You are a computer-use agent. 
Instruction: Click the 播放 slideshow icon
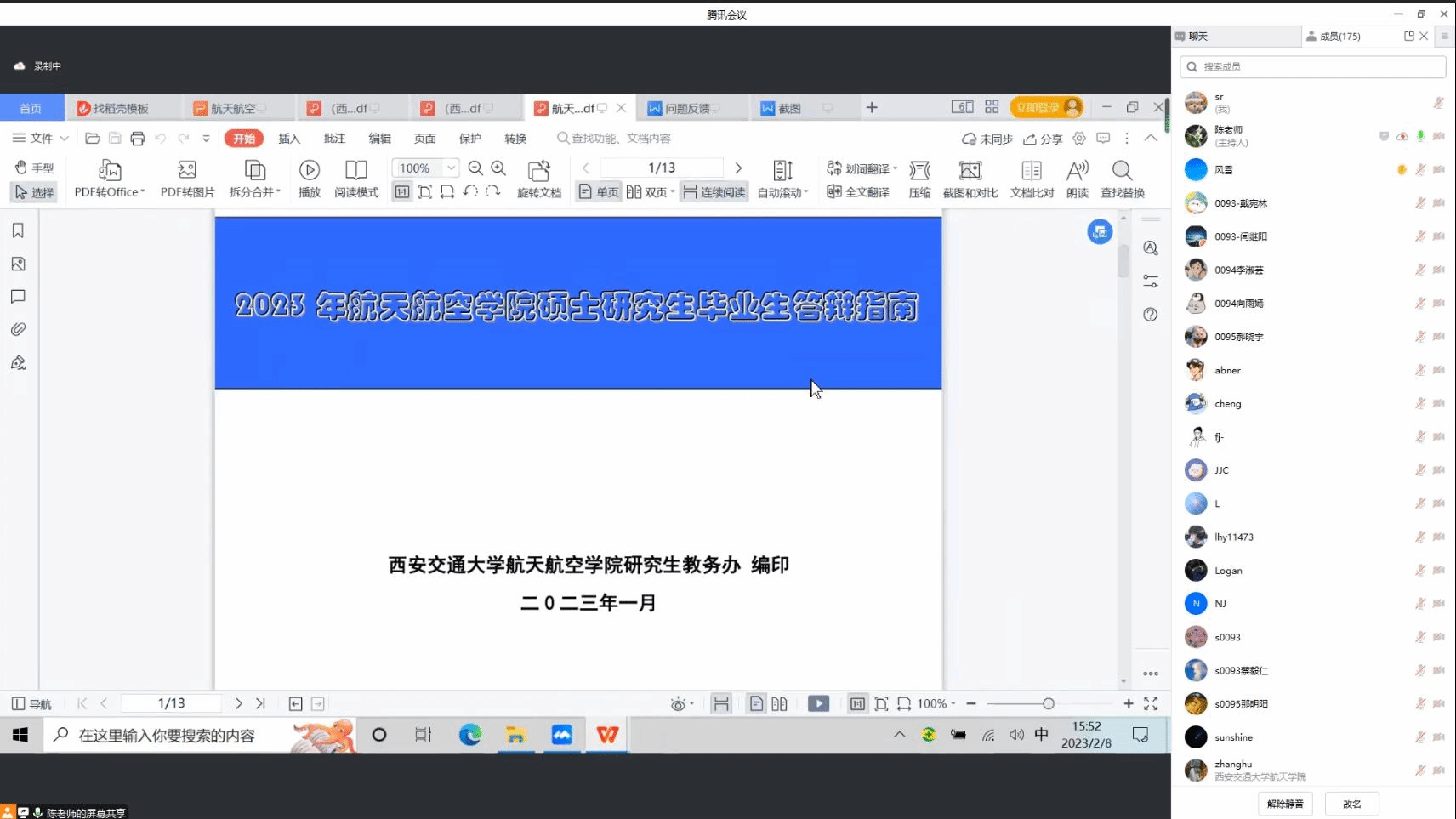coord(310,171)
